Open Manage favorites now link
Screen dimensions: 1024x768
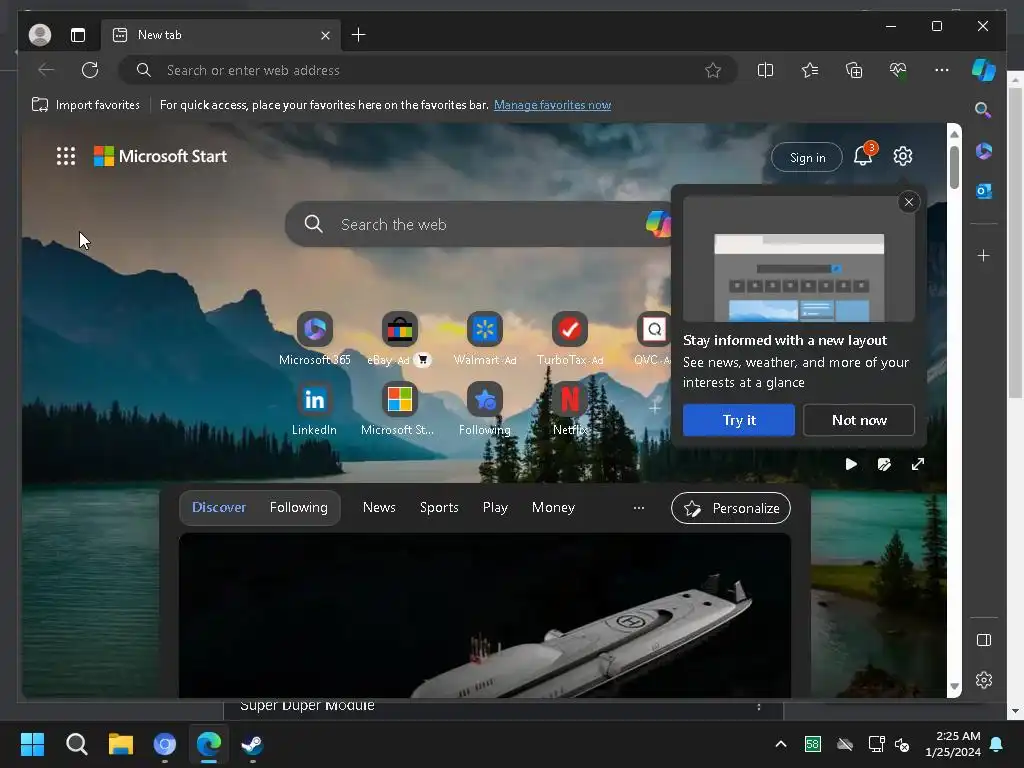(552, 105)
